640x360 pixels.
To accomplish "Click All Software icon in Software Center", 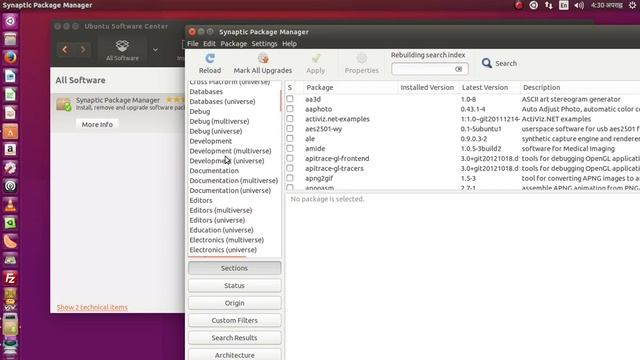I will click(x=122, y=50).
